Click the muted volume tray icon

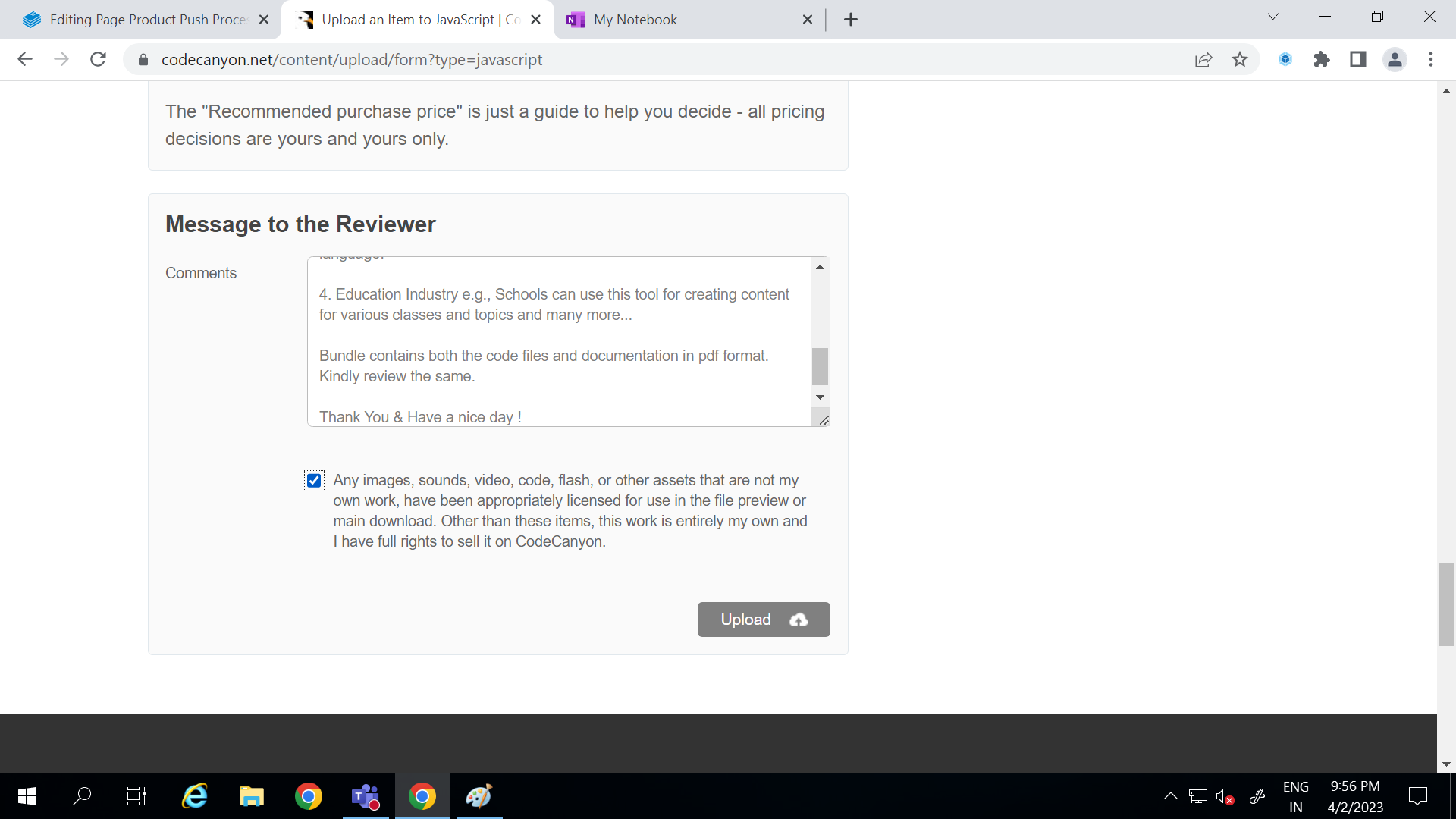(1225, 796)
